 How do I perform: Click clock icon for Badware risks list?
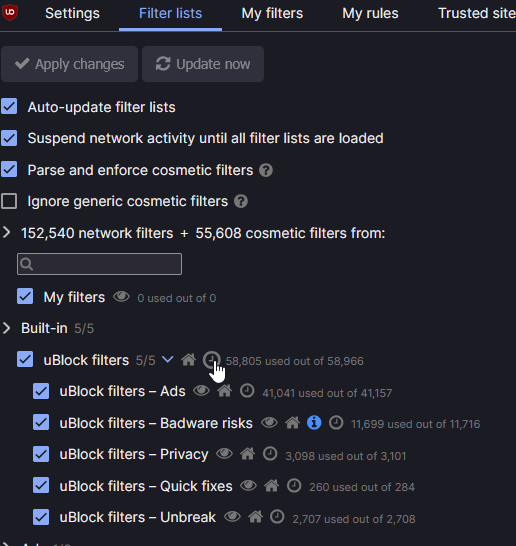click(336, 423)
